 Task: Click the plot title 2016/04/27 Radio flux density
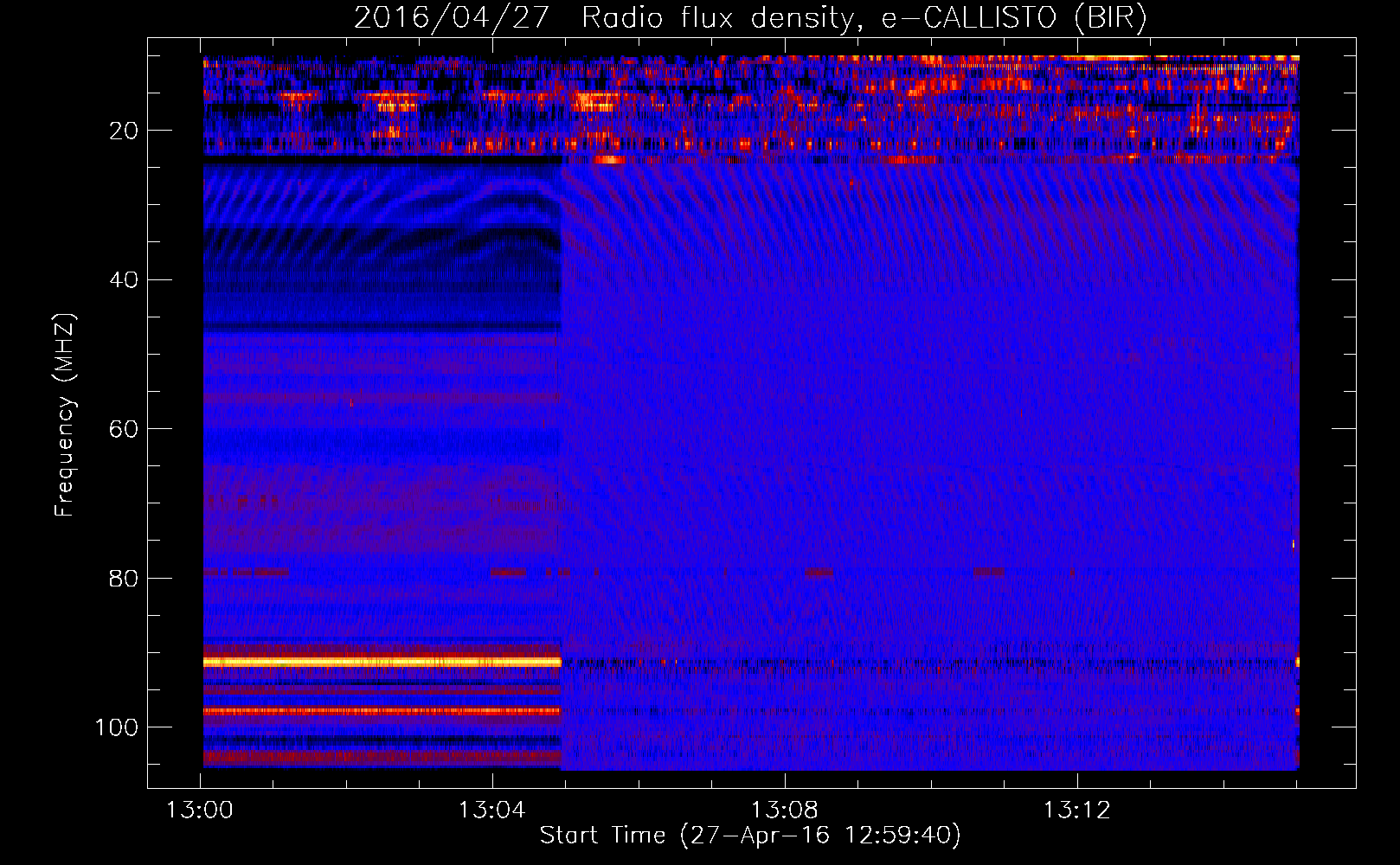(x=750, y=17)
